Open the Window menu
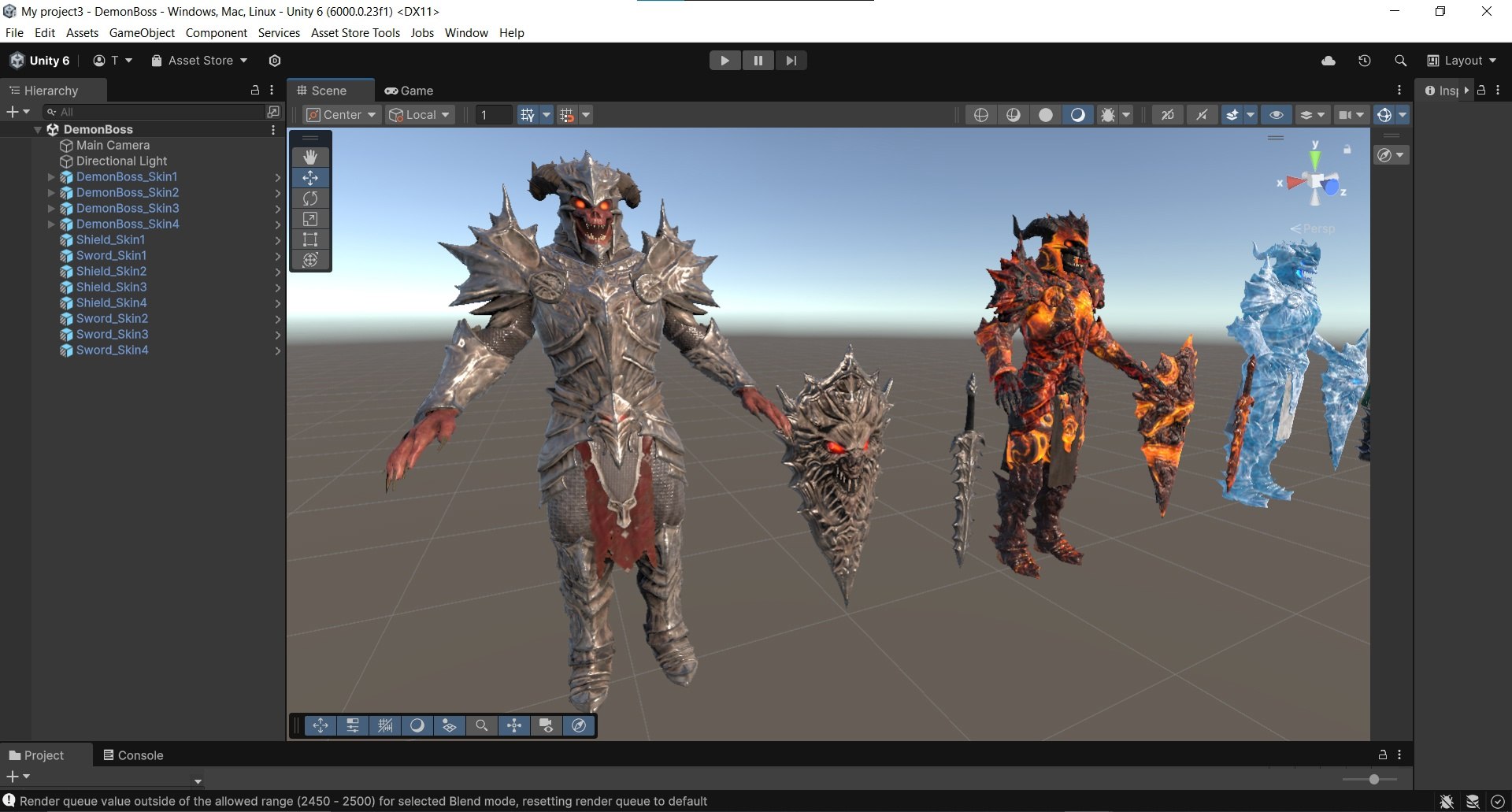The width and height of the screenshot is (1512, 812). pyautogui.click(x=466, y=33)
